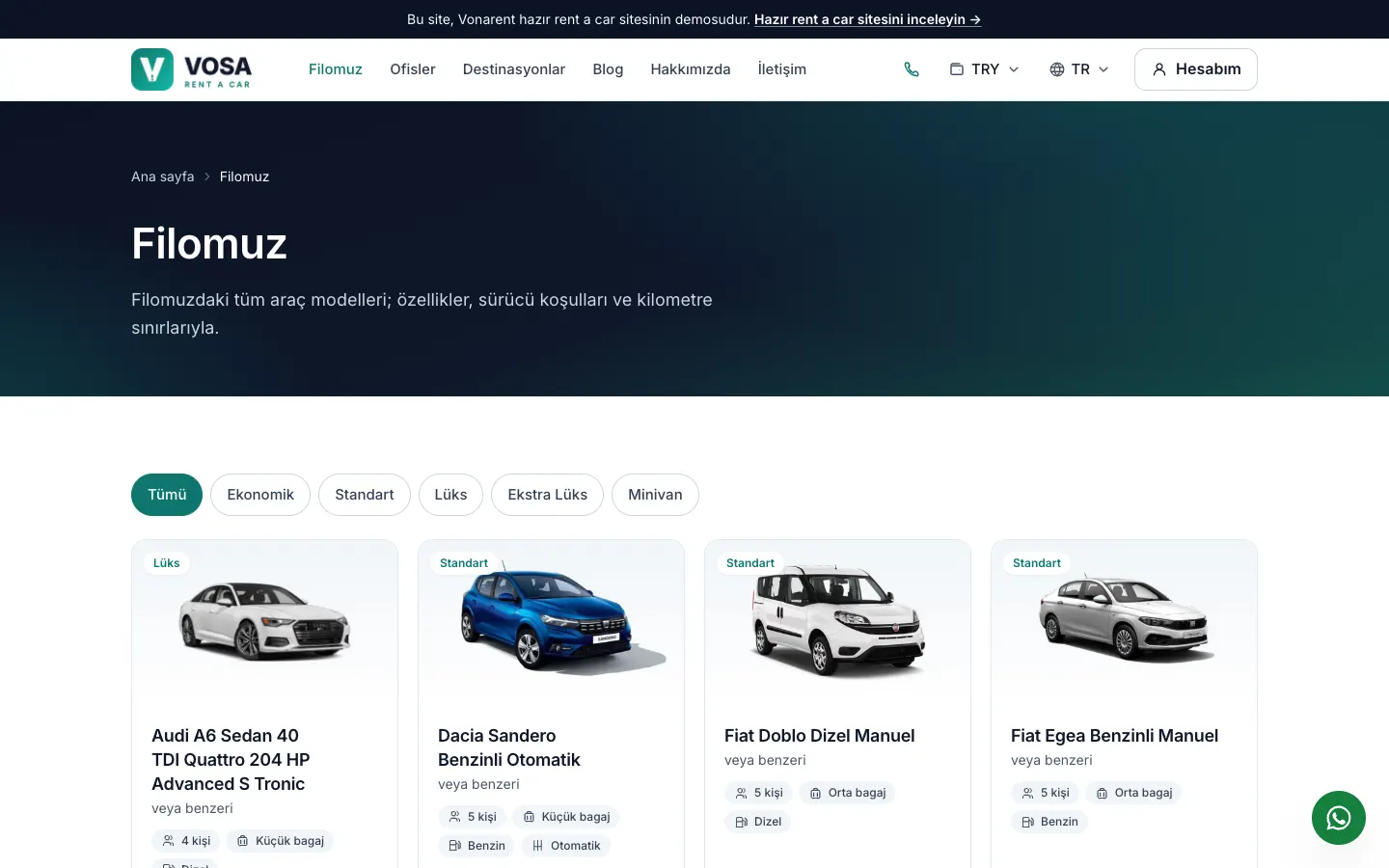
Task: Open the Fiat Doblo van image
Action: 837,621
